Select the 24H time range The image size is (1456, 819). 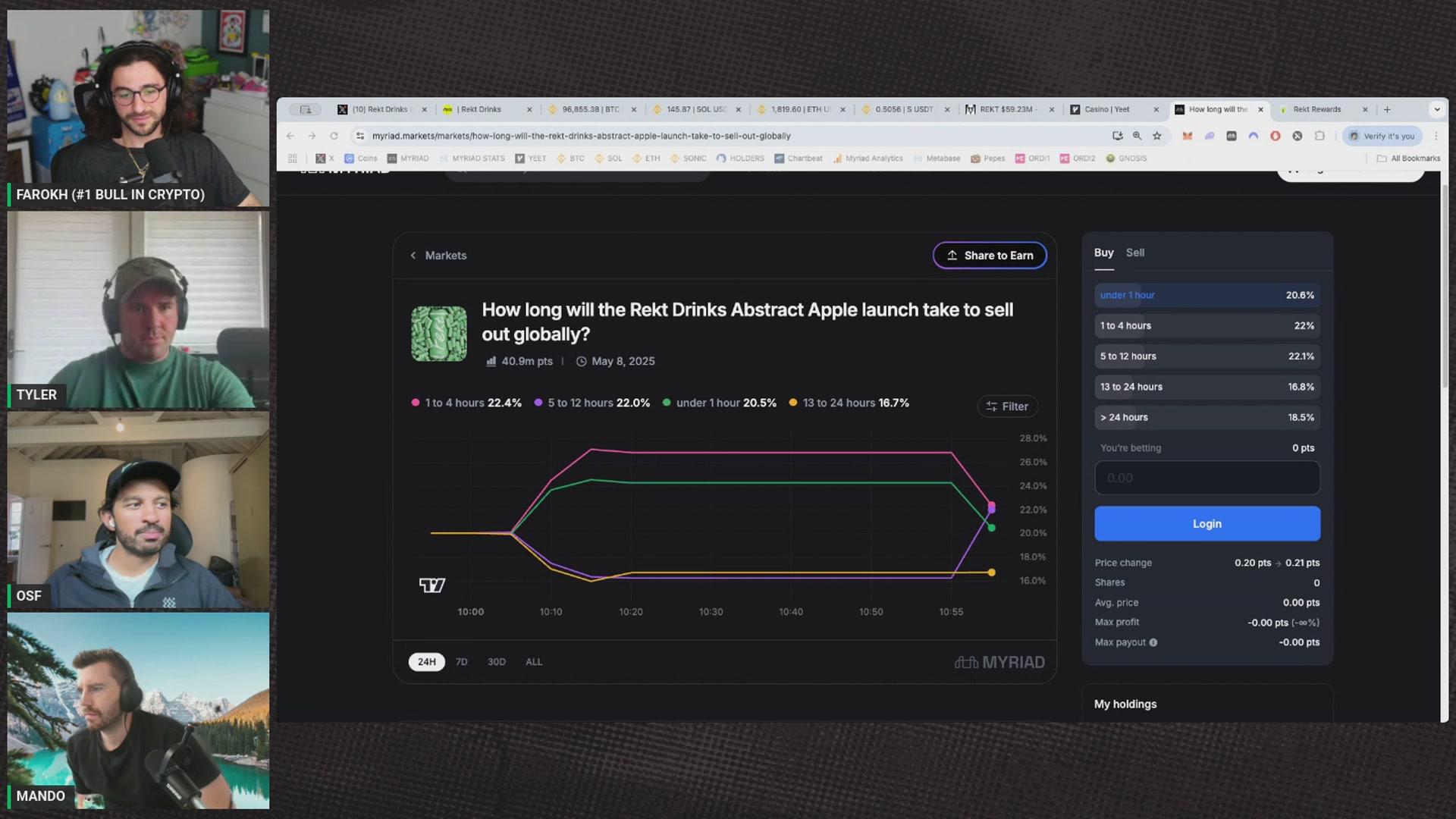coord(427,662)
